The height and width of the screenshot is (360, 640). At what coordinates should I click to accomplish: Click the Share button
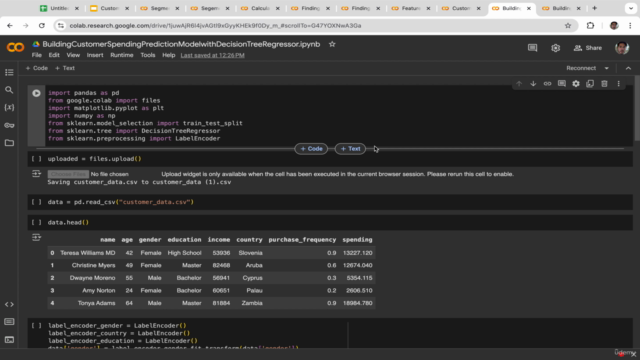point(588,48)
